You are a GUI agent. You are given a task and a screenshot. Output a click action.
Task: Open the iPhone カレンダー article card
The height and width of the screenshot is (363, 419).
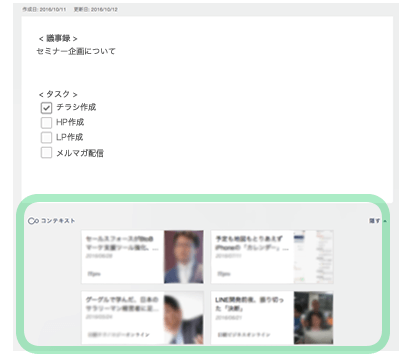click(272, 257)
